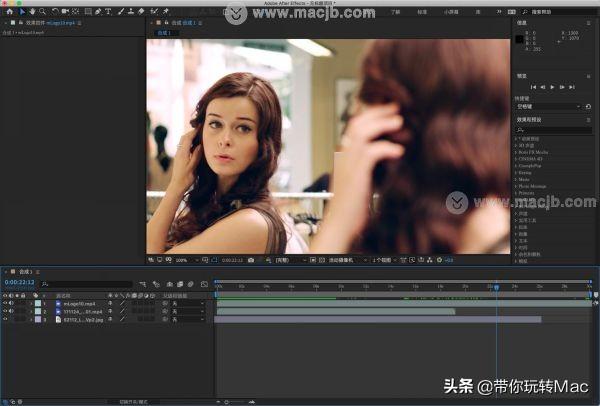Click the Home icon in the toolbar
Viewport: 600px width, 406px height.
pos(10,12)
